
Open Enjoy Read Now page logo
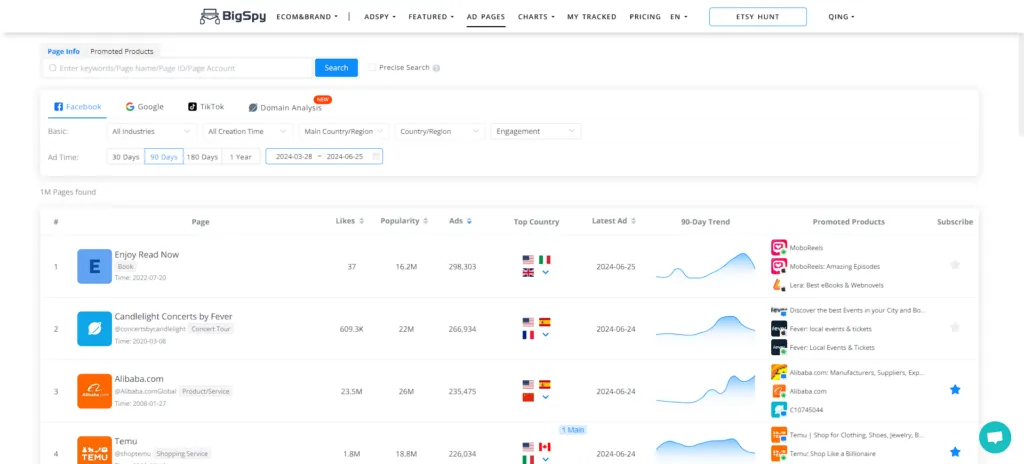tap(94, 266)
